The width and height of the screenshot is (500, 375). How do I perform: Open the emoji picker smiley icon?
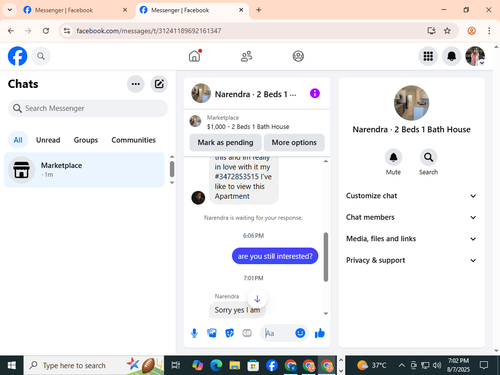tap(300, 333)
